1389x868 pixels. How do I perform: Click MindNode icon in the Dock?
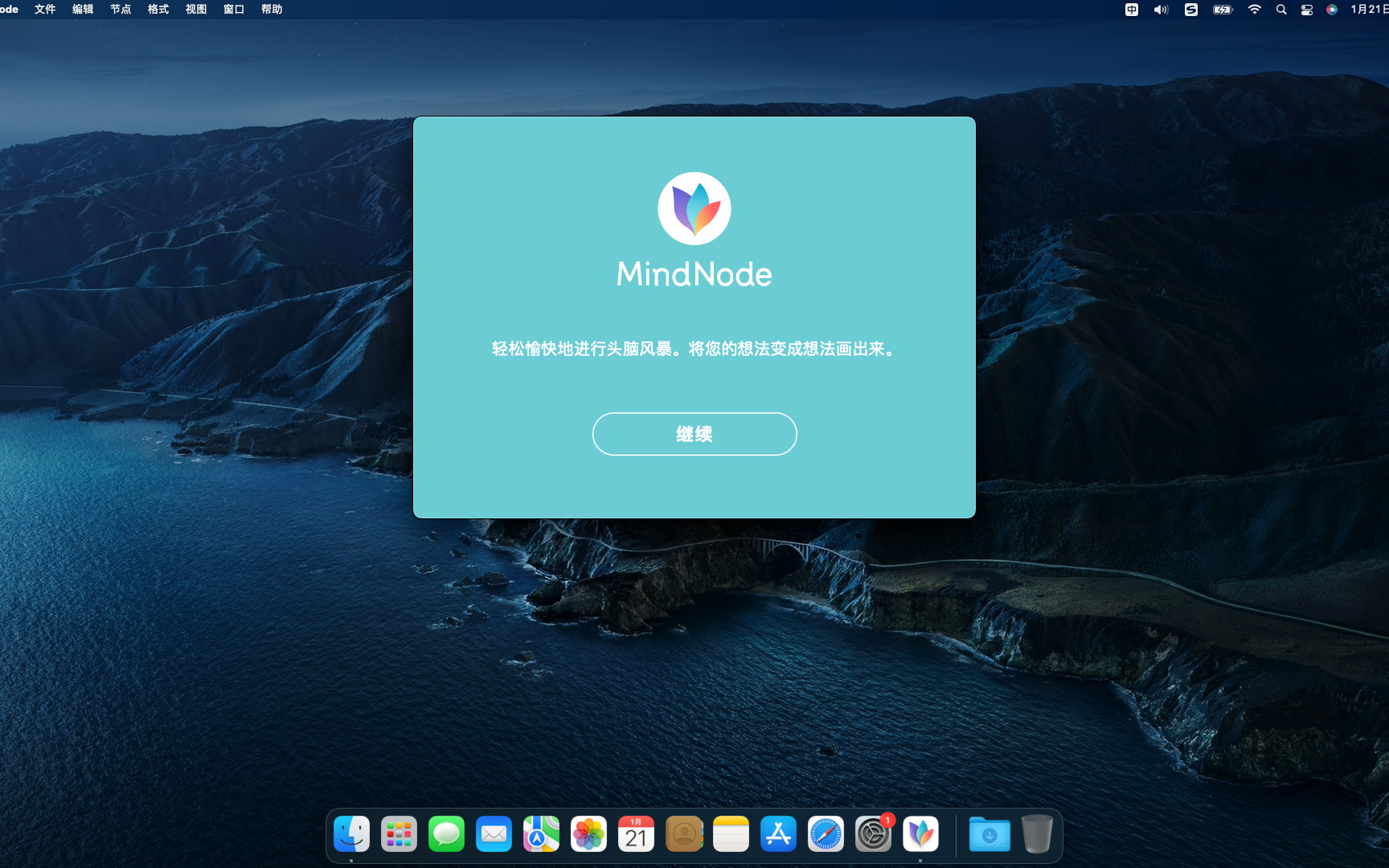coord(920,834)
